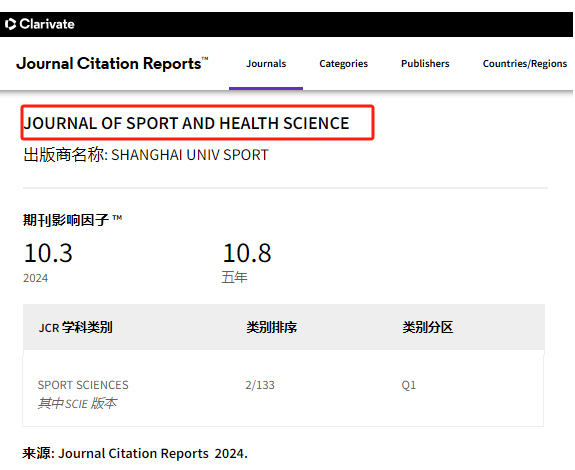Click publisher name Shanghai Univ Sport
575x470 pixels.
(190, 155)
